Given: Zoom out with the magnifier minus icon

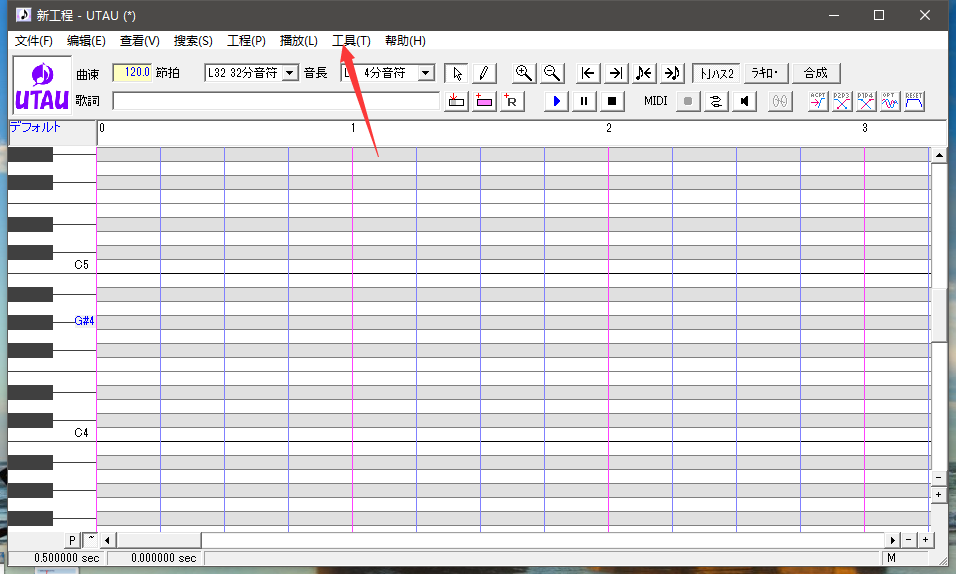Looking at the screenshot, I should pos(552,73).
